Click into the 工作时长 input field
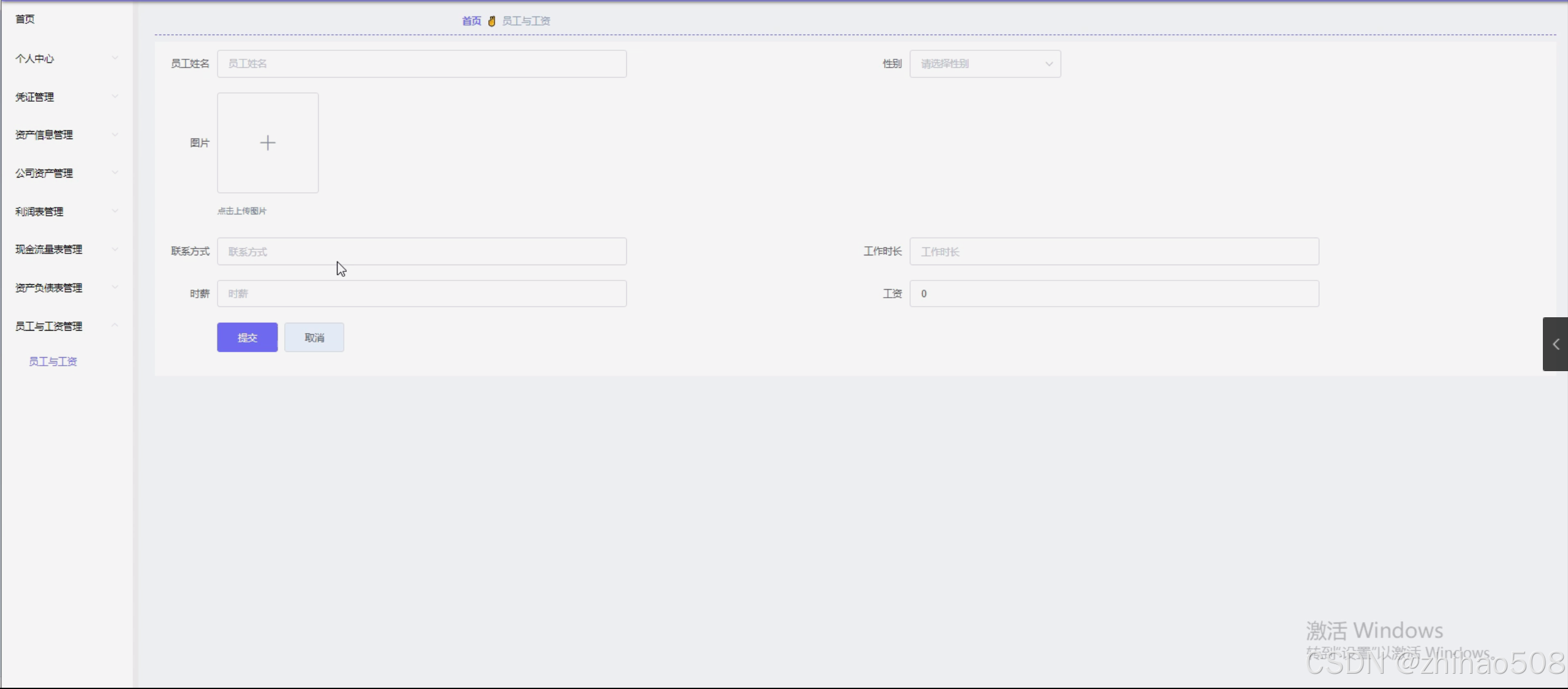Viewport: 1568px width, 689px height. tap(1113, 252)
